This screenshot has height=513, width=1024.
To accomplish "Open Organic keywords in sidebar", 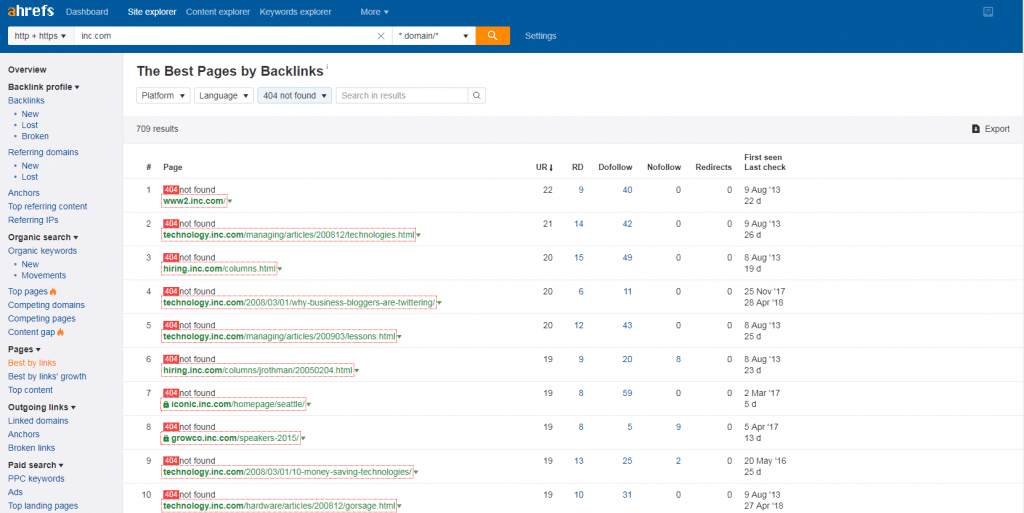I will pyautogui.click(x=42, y=251).
